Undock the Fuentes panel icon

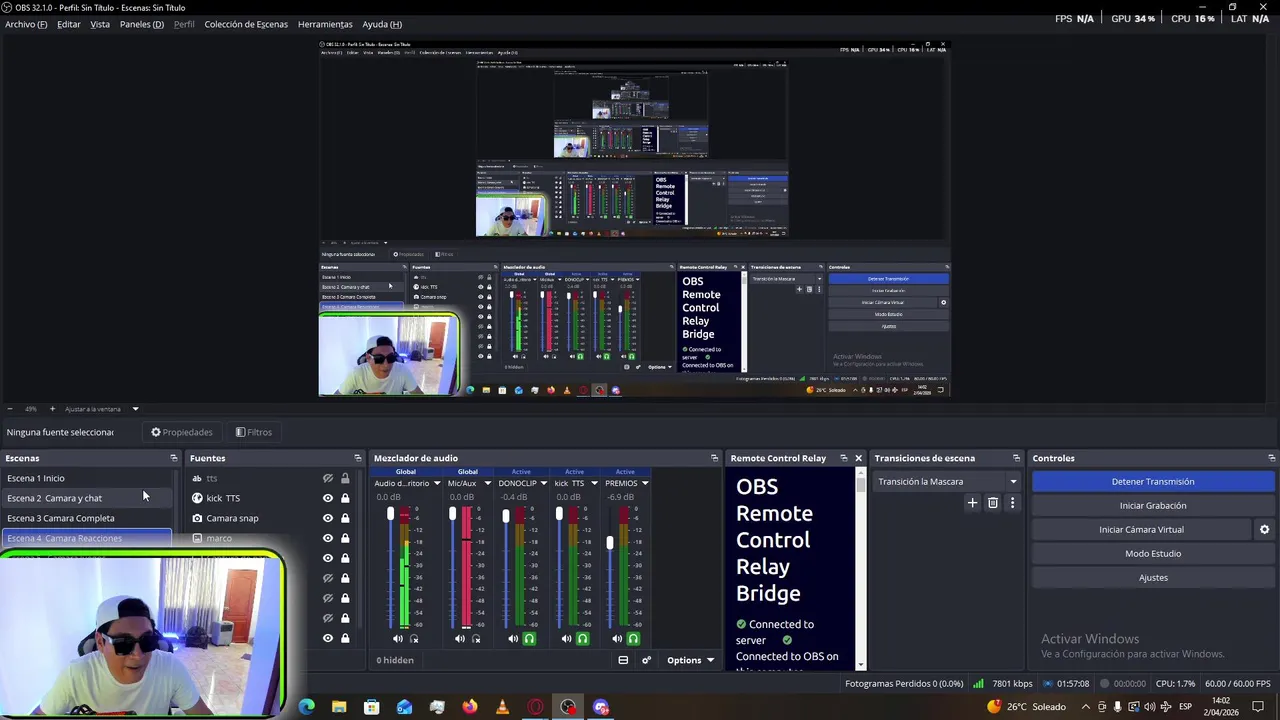[357, 458]
